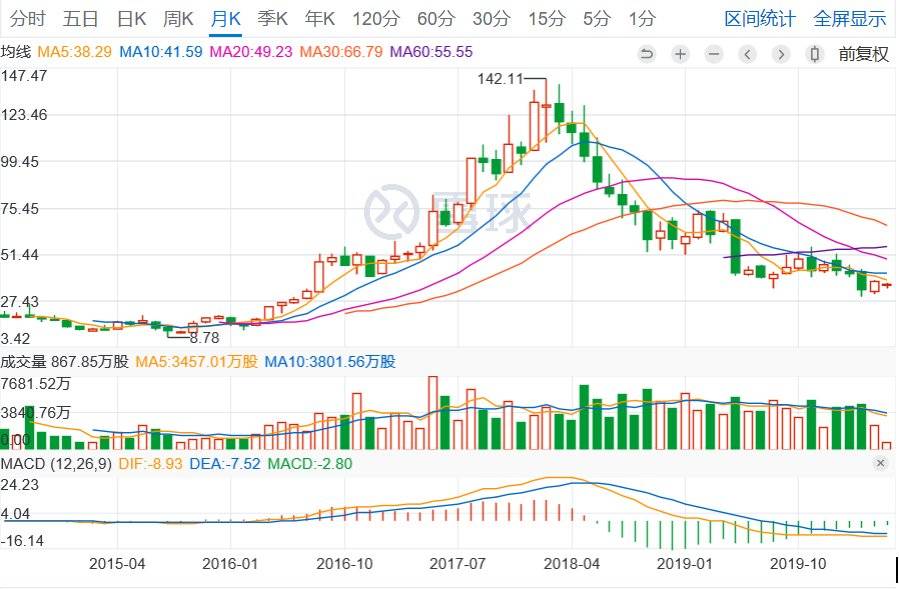Close the MACD indicator panel
This screenshot has width=899, height=589.
click(880, 464)
